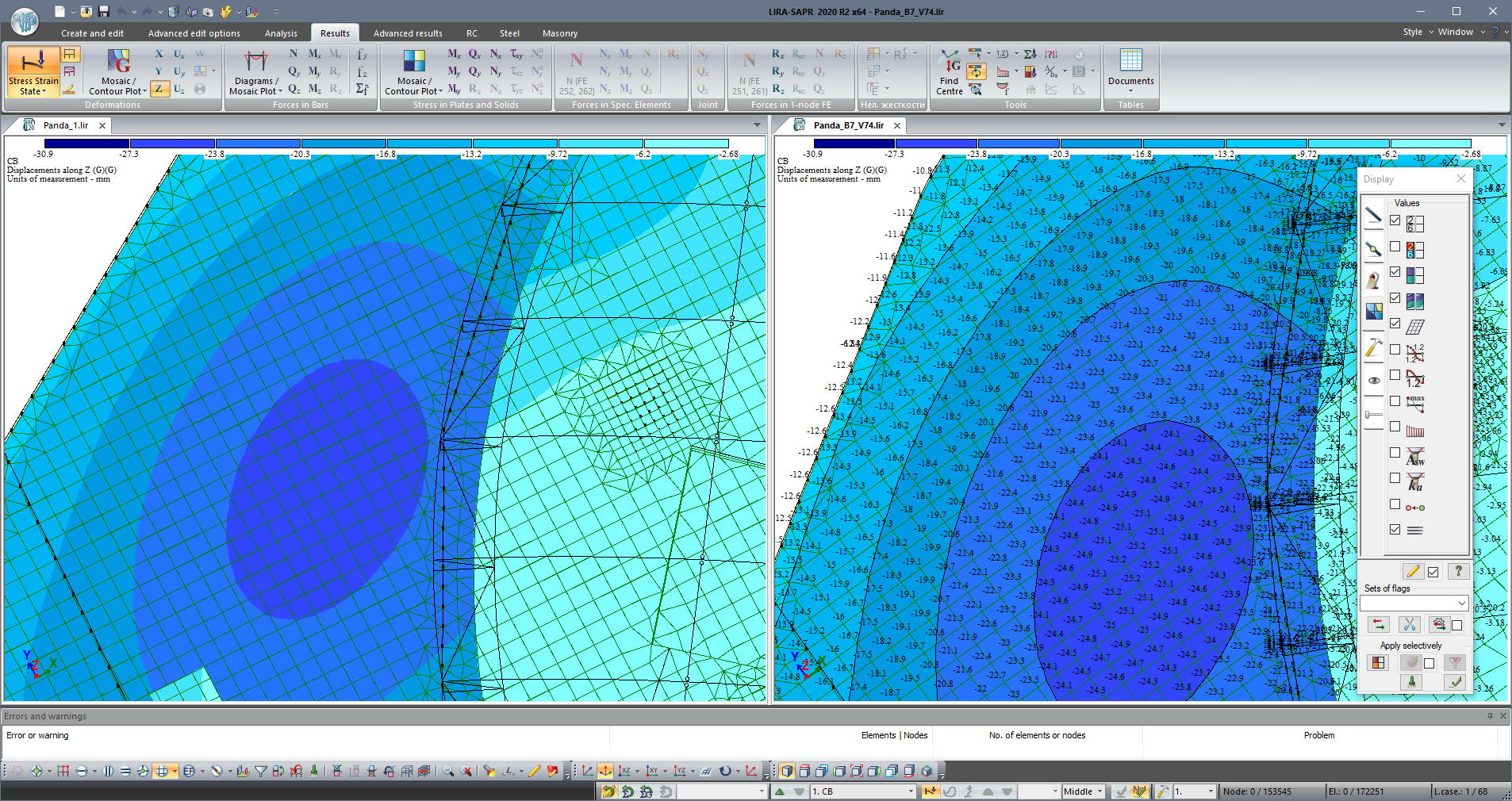The width and height of the screenshot is (1512, 801).
Task: Enable the Asw values checkbox
Action: (x=1396, y=452)
